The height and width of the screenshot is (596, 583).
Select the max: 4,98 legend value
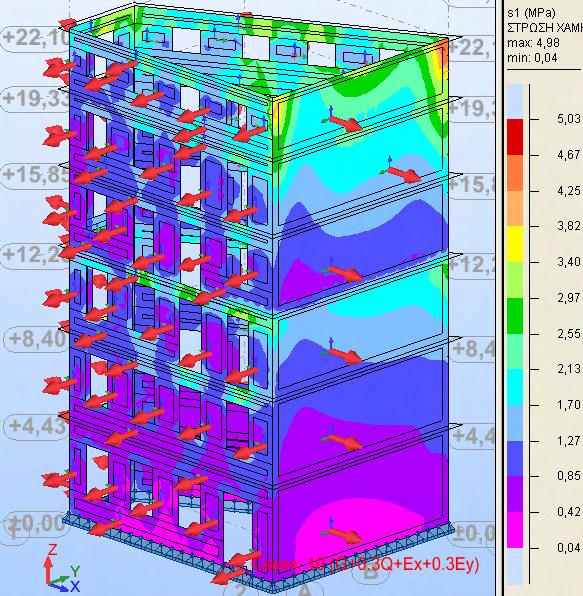pos(533,43)
